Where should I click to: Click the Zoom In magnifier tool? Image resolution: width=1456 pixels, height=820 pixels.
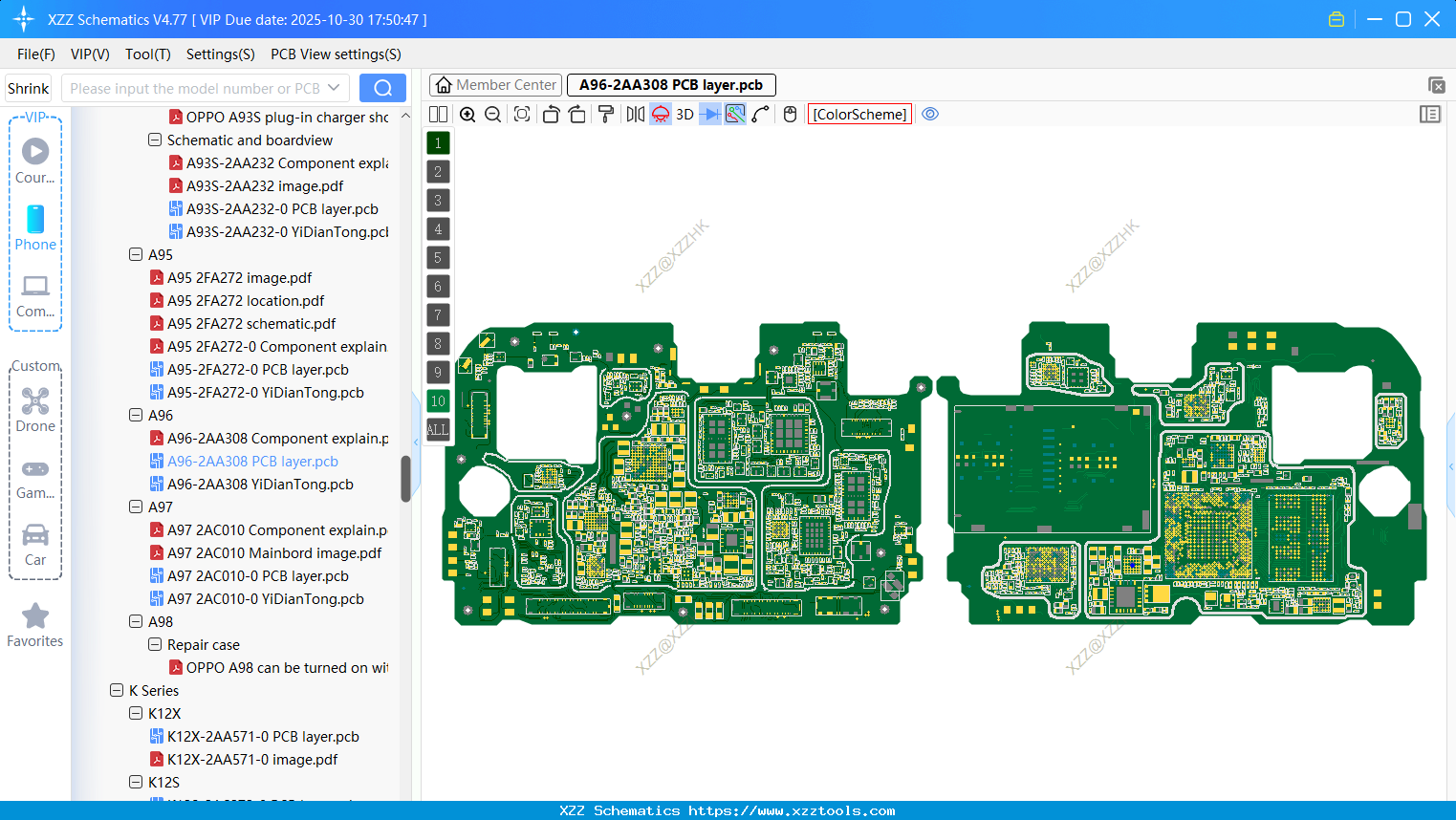pyautogui.click(x=467, y=114)
